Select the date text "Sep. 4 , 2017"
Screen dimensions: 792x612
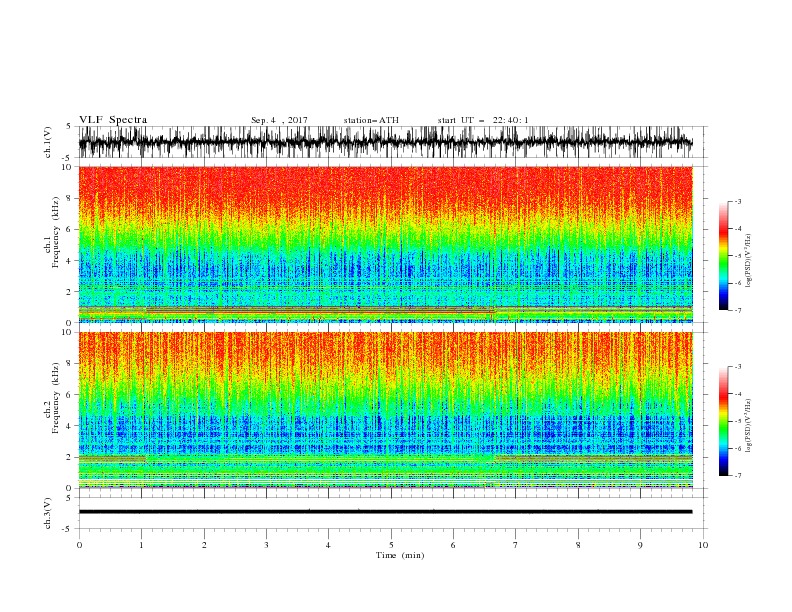point(279,120)
